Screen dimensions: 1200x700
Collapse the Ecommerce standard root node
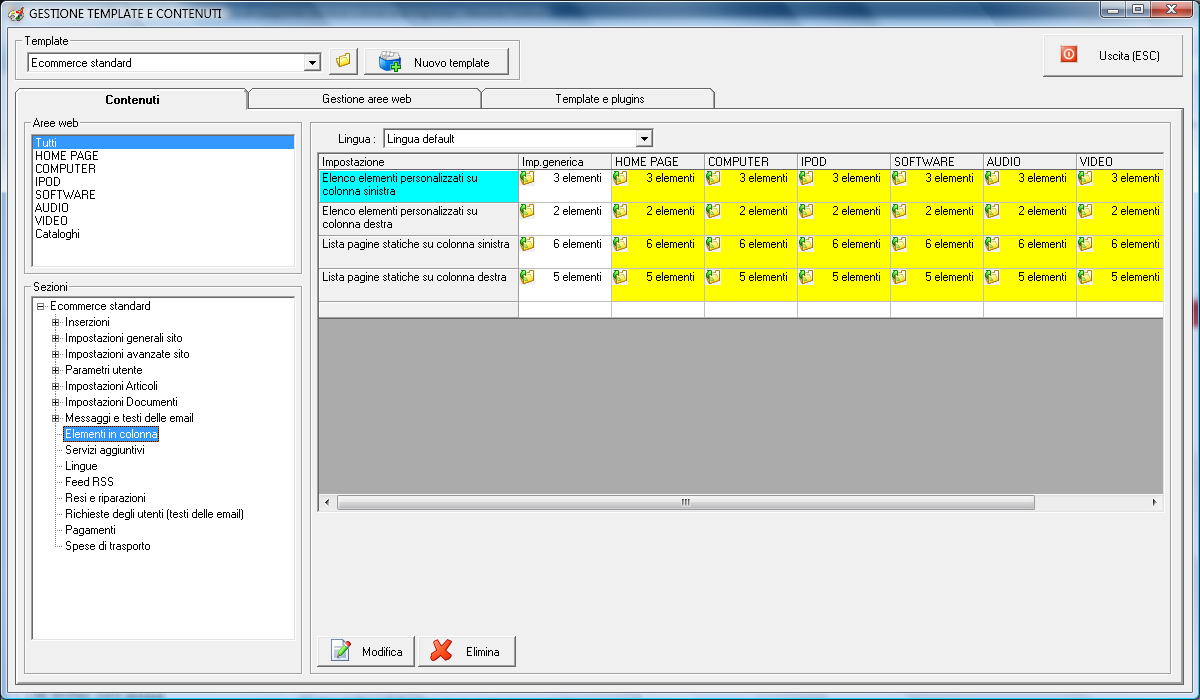coord(41,306)
